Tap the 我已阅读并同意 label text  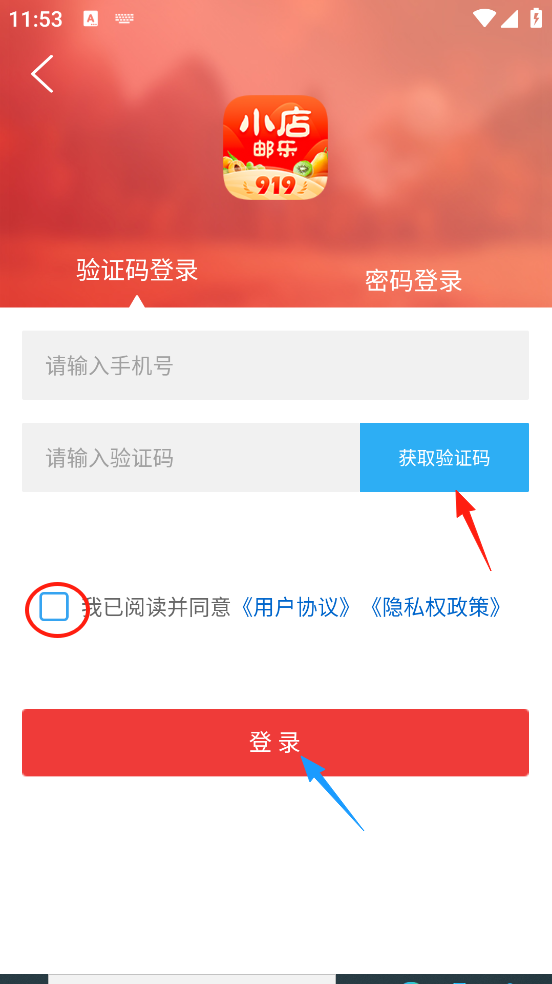[156, 607]
